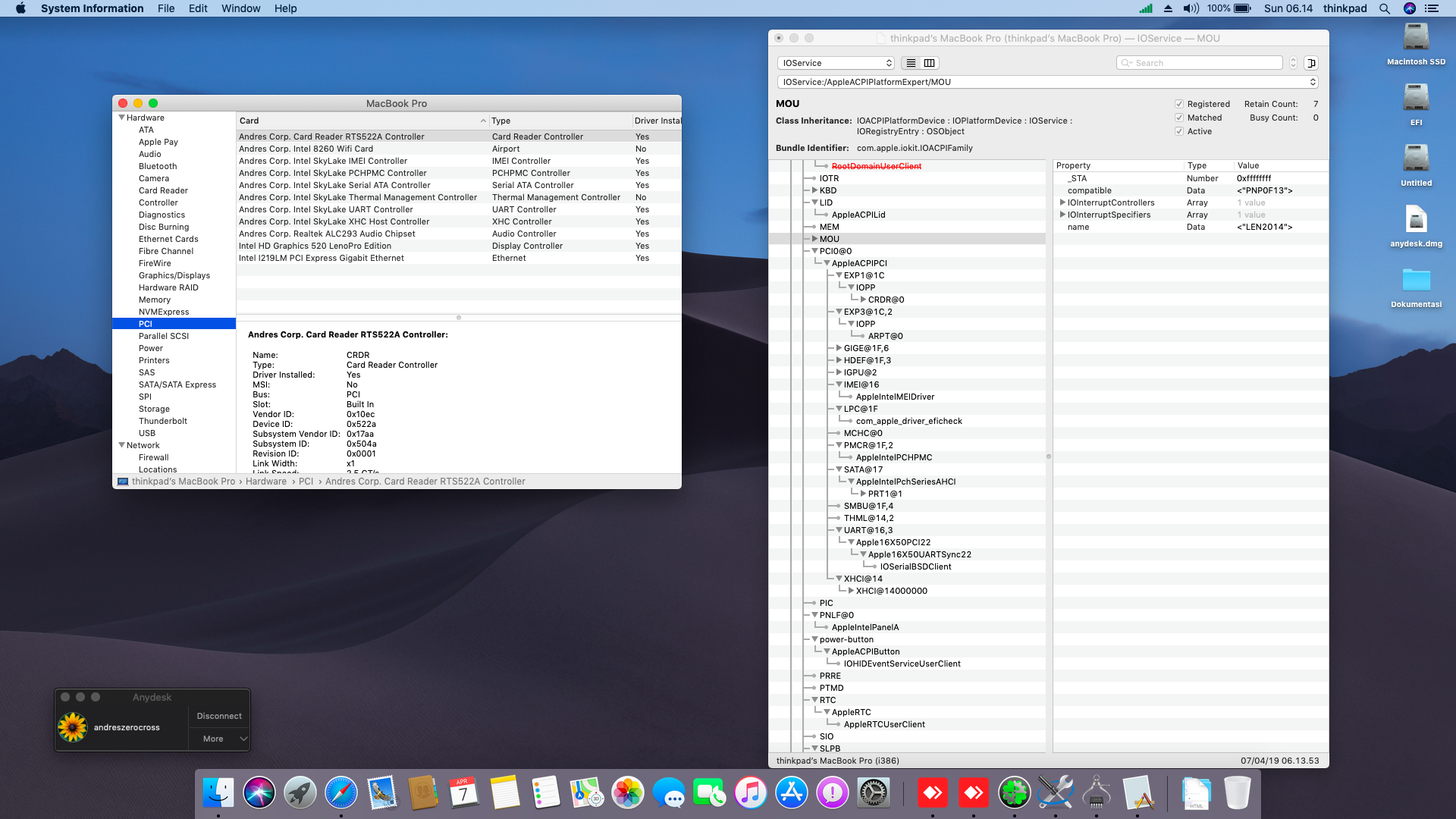1456x819 pixels.
Task: Open Siri from the dock
Action: click(x=259, y=793)
